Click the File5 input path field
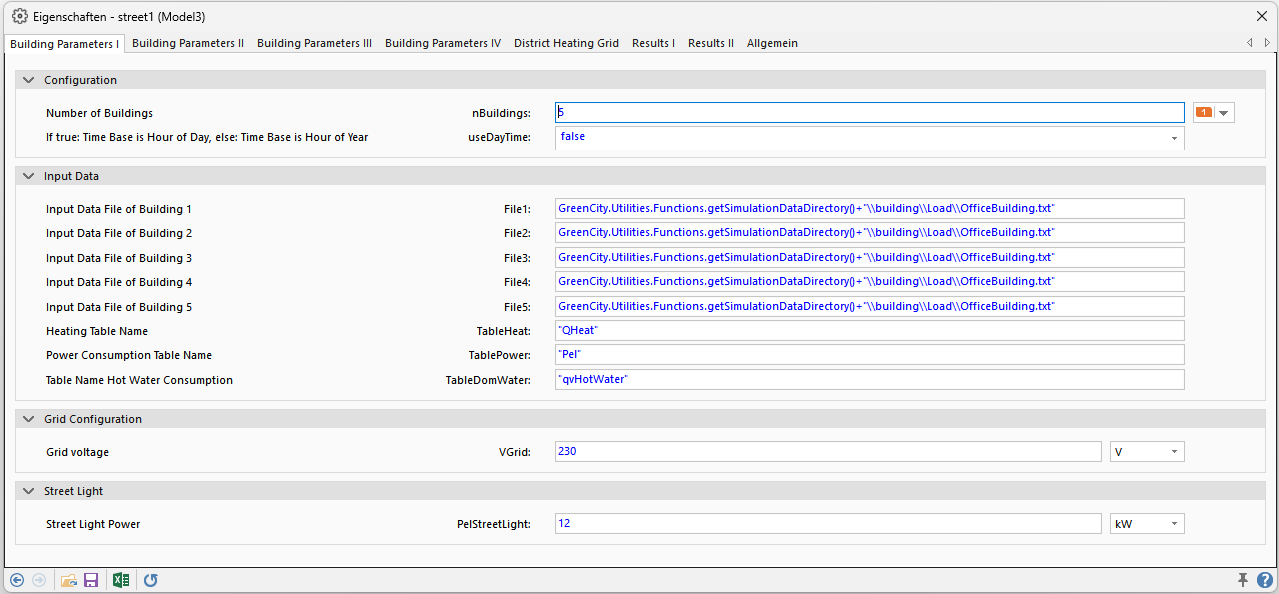The height and width of the screenshot is (594, 1279). [870, 306]
